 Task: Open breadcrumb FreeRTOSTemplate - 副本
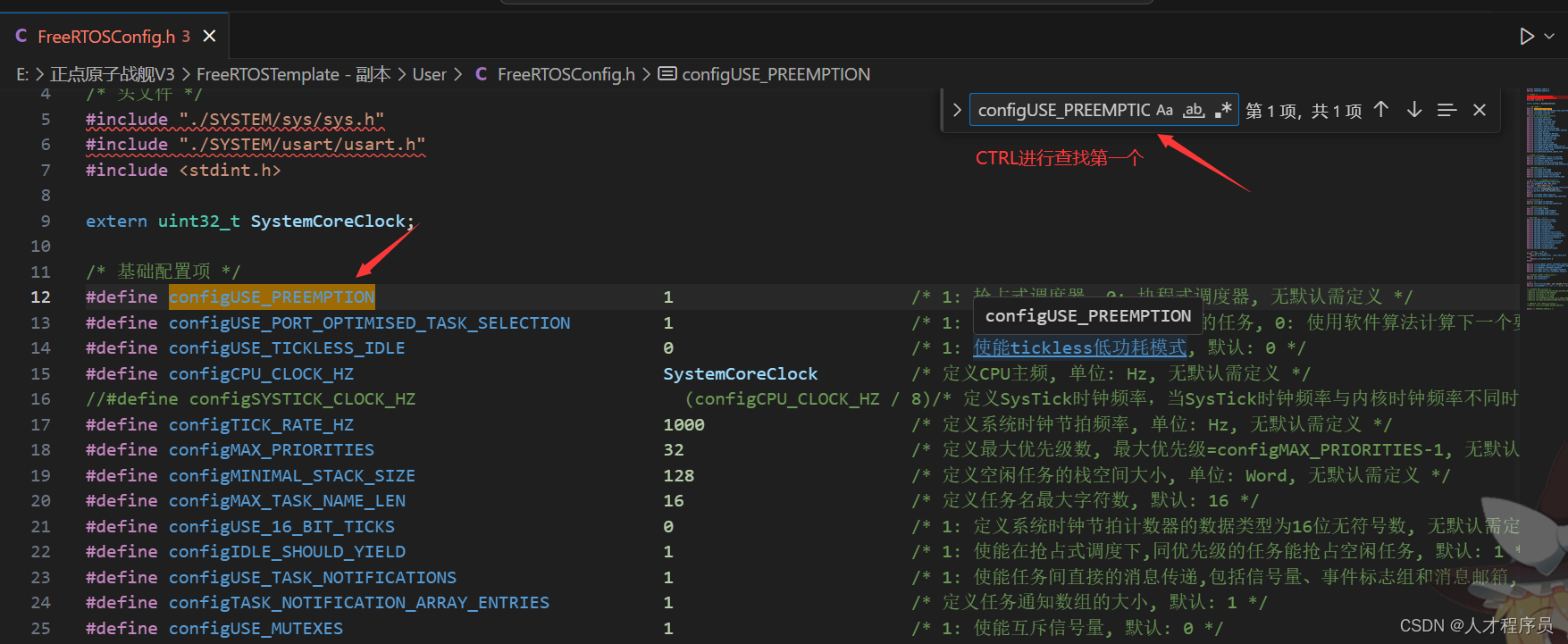click(293, 74)
